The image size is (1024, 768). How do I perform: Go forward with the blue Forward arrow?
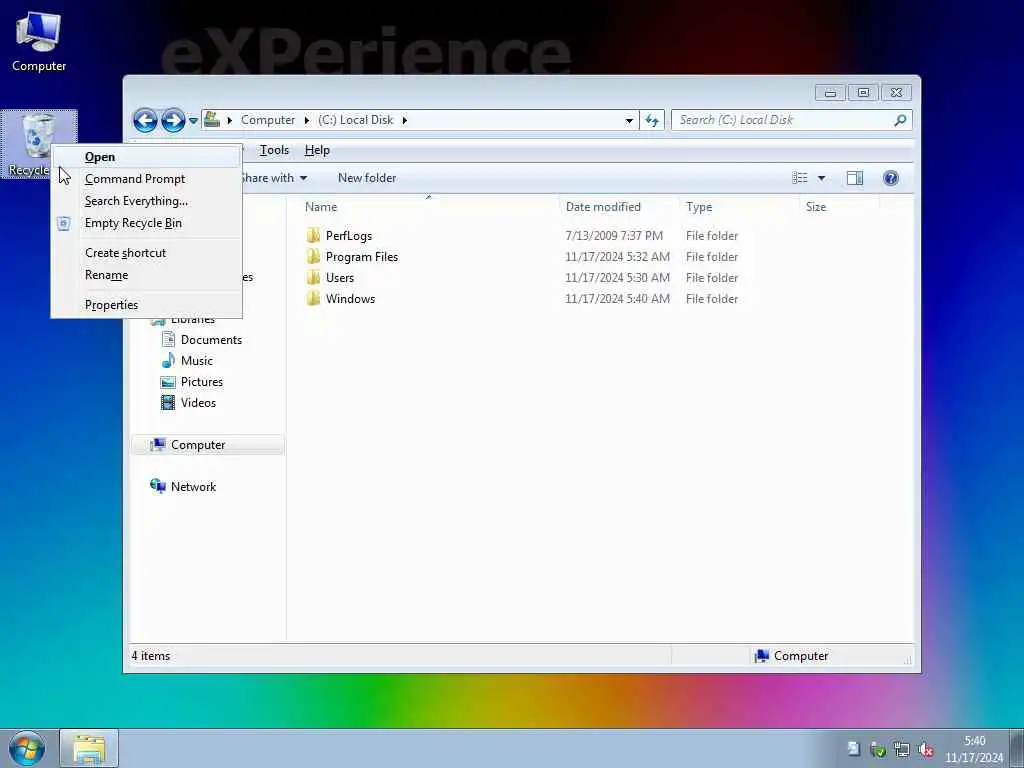173,120
